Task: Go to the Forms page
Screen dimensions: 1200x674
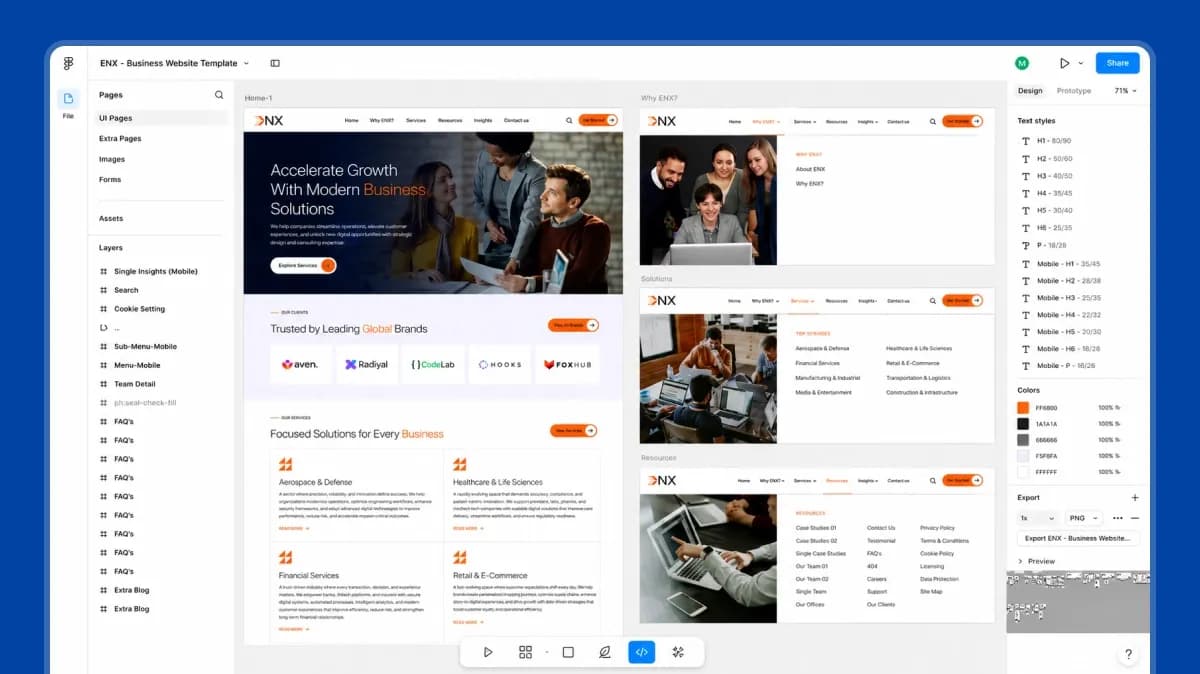Action: click(x=110, y=180)
